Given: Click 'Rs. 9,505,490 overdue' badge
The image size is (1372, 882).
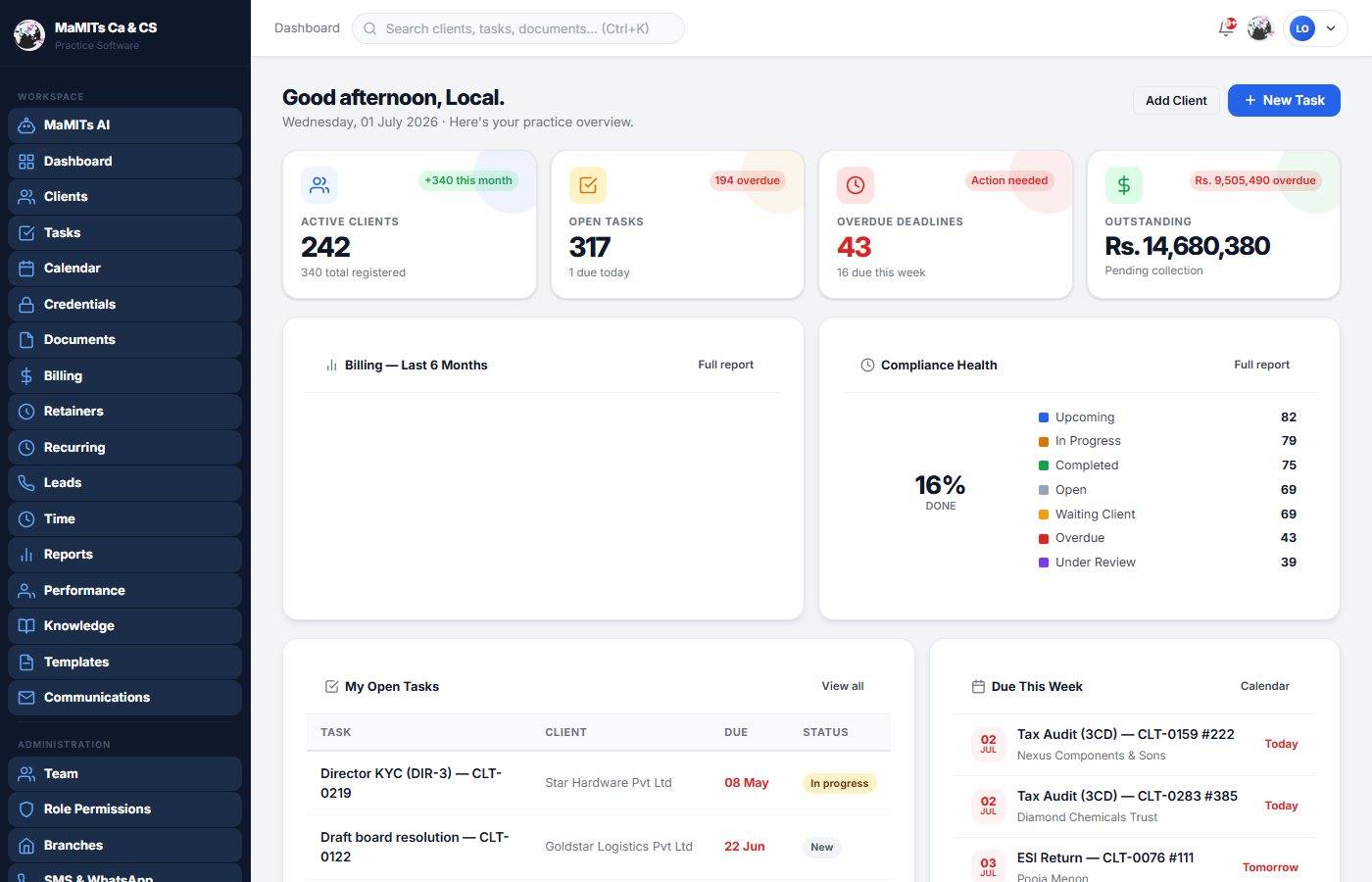Looking at the screenshot, I should (1255, 180).
